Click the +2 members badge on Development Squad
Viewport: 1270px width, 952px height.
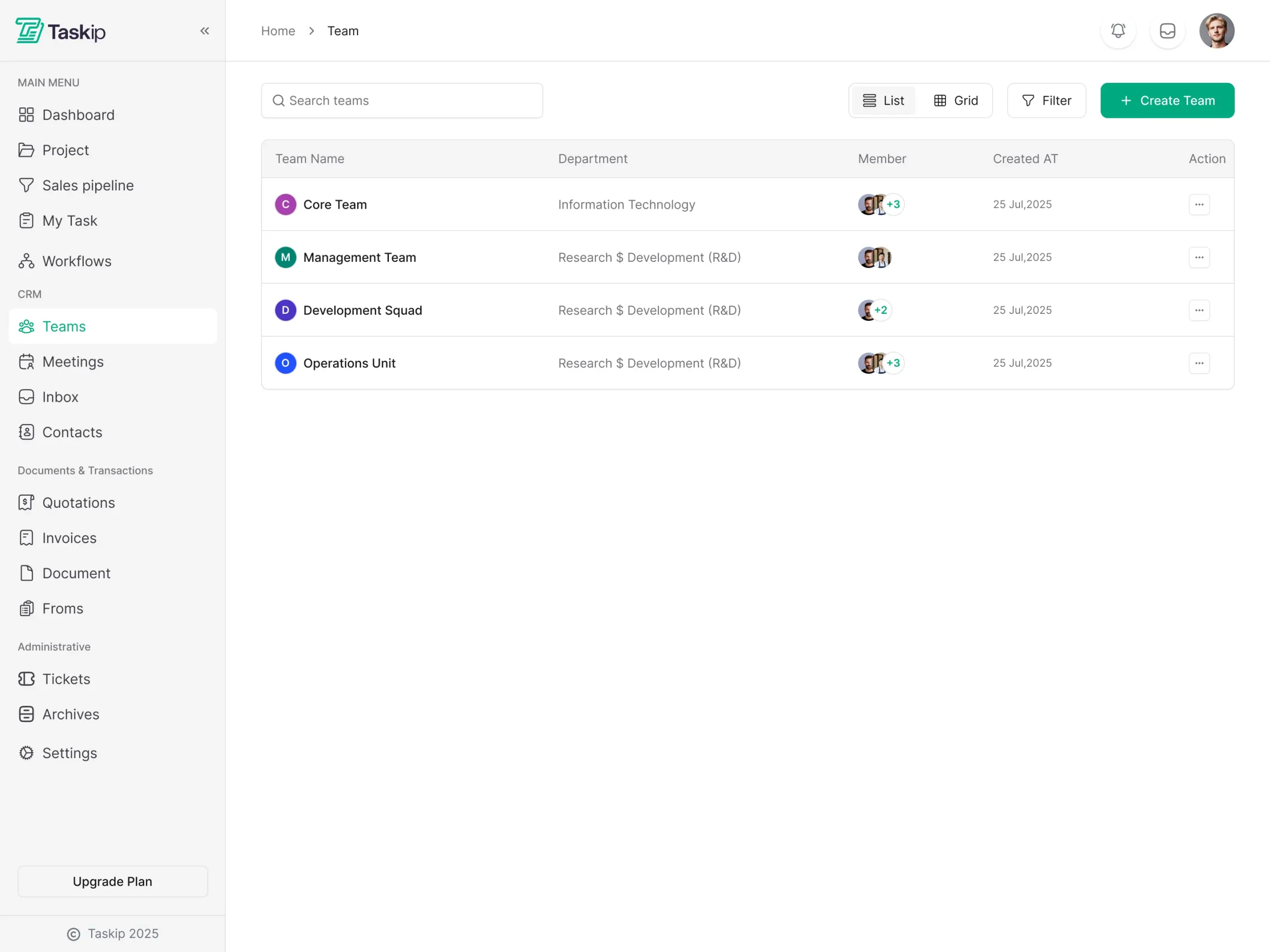pyautogui.click(x=881, y=310)
